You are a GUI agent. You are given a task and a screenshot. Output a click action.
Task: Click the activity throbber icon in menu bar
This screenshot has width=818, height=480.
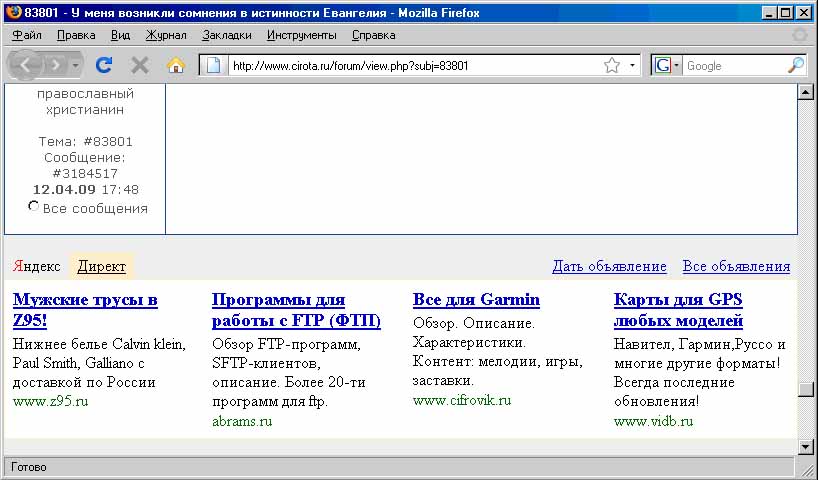coord(799,35)
